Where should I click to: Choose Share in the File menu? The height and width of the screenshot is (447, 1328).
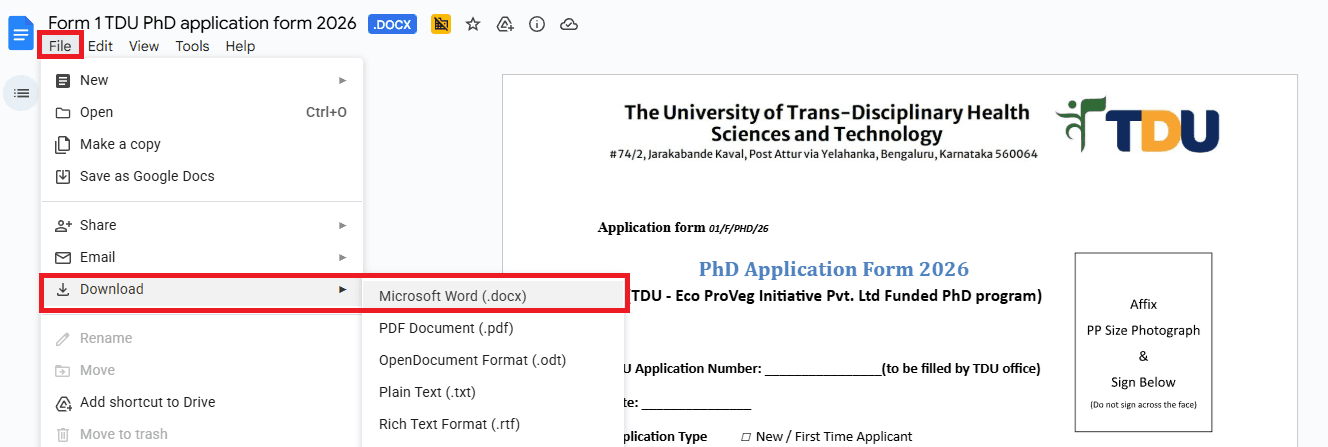click(x=202, y=225)
